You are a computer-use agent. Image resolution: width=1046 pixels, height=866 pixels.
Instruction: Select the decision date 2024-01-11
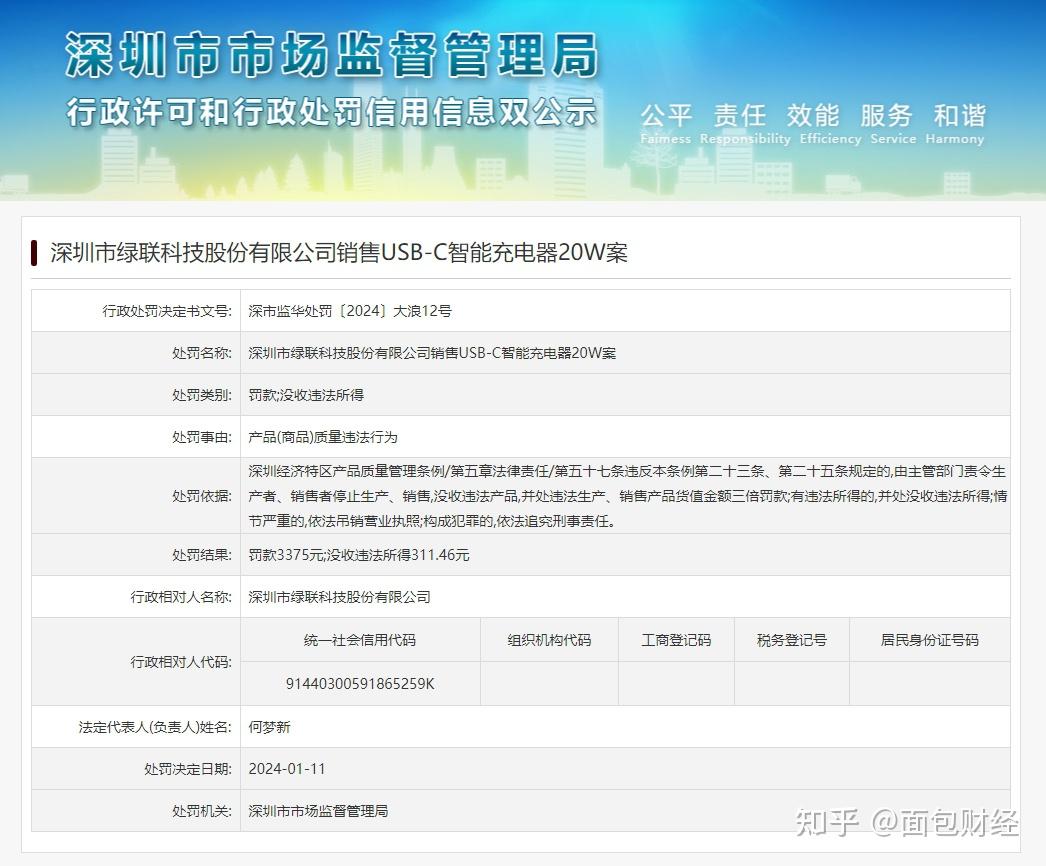pyautogui.click(x=287, y=769)
